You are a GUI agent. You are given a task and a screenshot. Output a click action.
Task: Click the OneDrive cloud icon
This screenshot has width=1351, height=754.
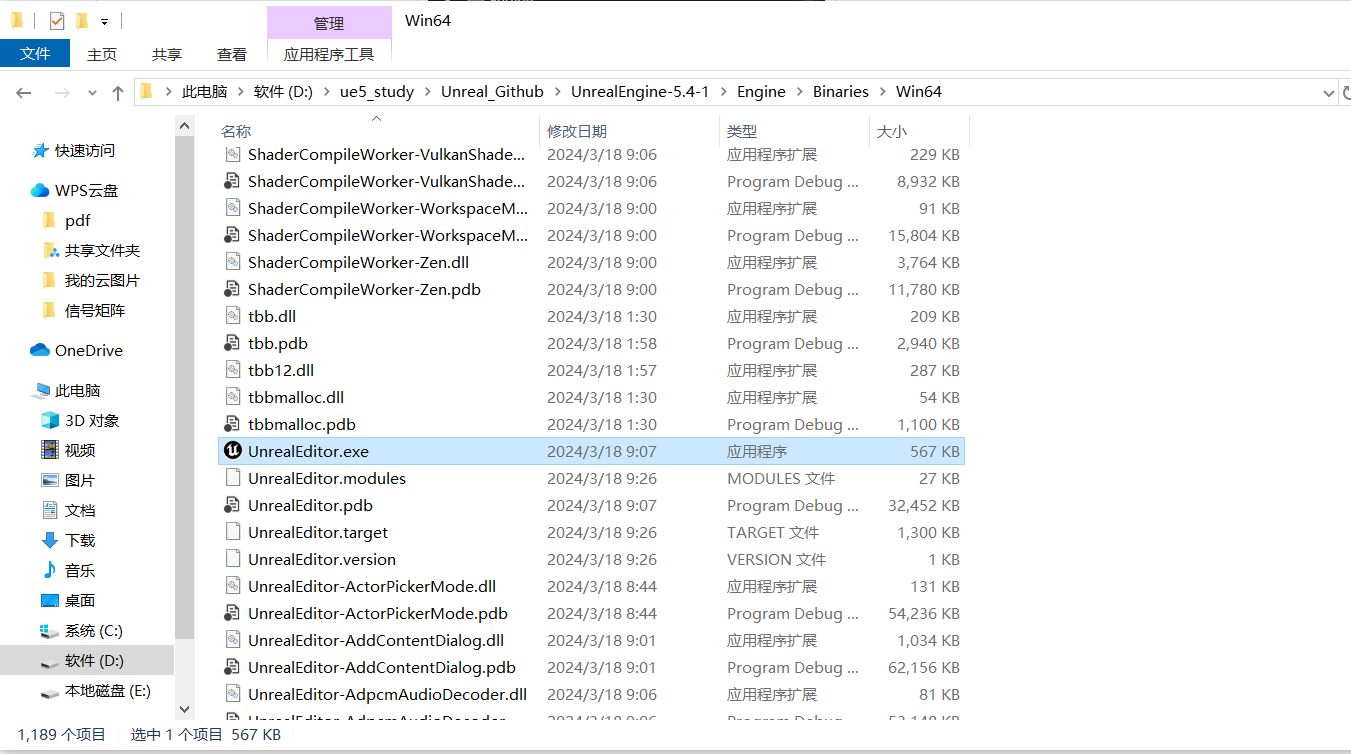(x=40, y=350)
